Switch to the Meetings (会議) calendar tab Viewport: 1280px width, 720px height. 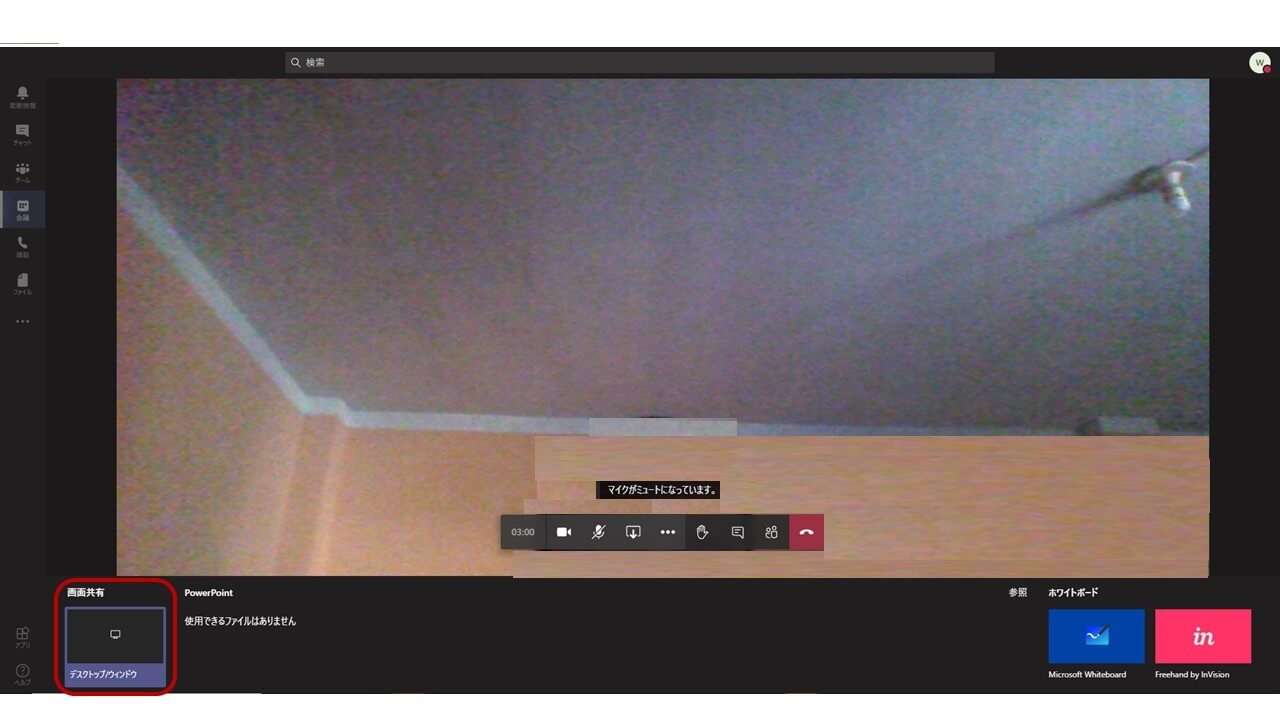pyautogui.click(x=22, y=209)
